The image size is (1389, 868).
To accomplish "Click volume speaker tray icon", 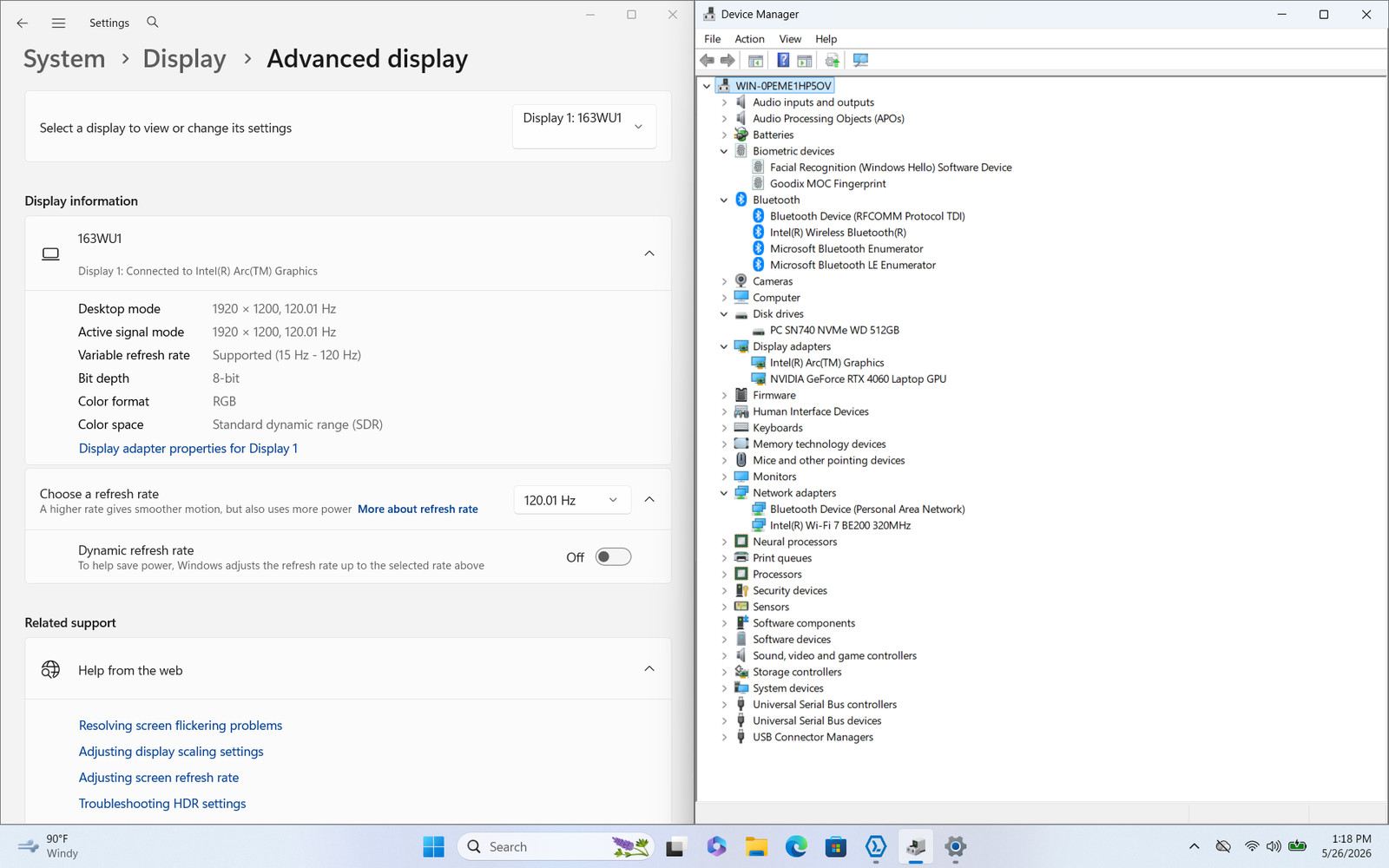I will click(x=1274, y=846).
